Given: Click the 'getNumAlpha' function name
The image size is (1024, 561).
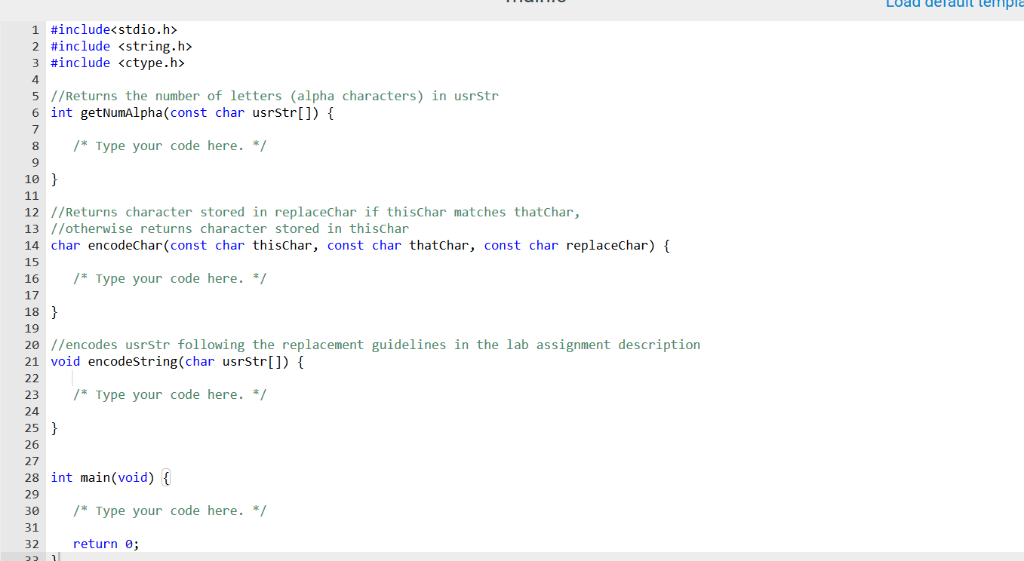Looking at the screenshot, I should 121,113.
